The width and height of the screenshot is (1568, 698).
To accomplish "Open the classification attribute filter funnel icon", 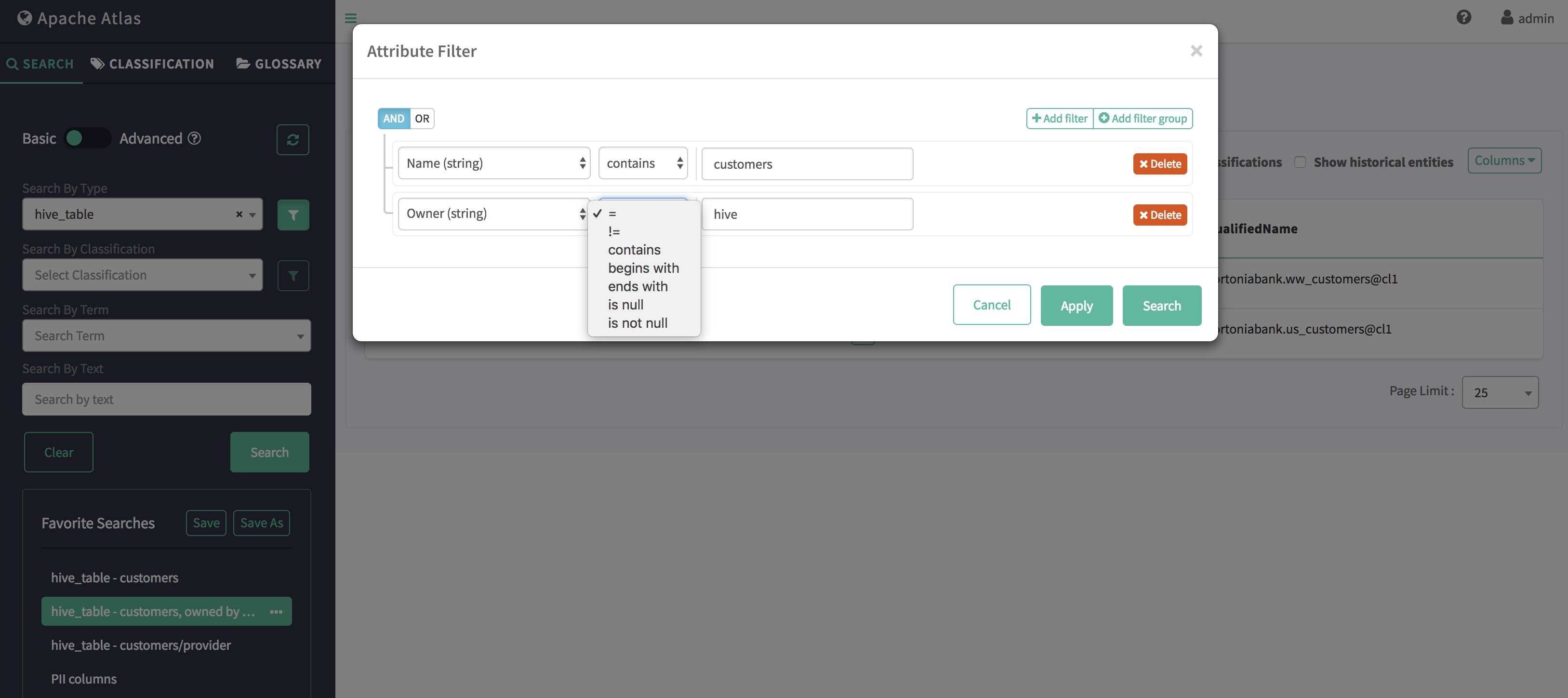I will pyautogui.click(x=293, y=275).
